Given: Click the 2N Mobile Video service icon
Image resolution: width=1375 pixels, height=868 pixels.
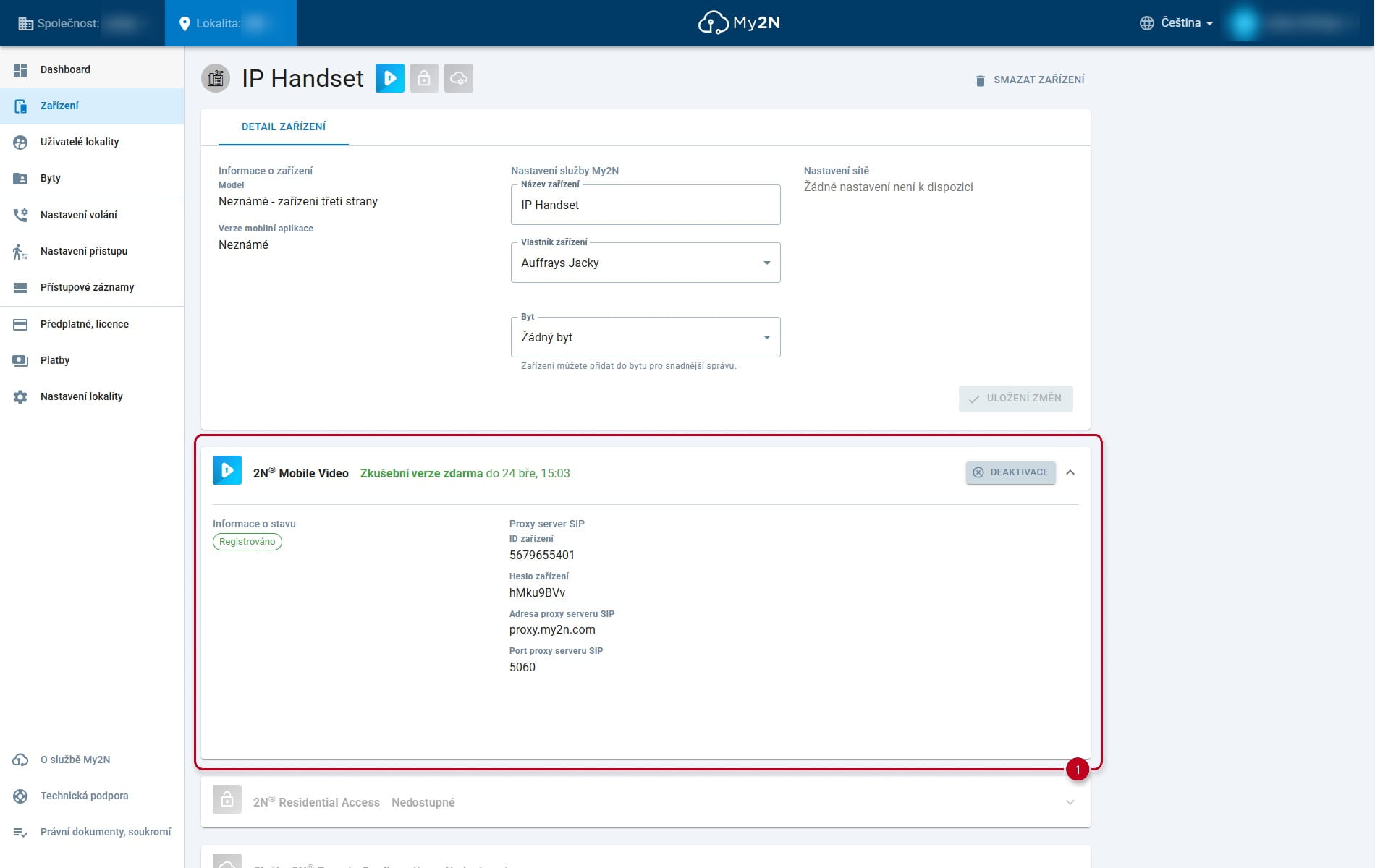Looking at the screenshot, I should coord(227,470).
